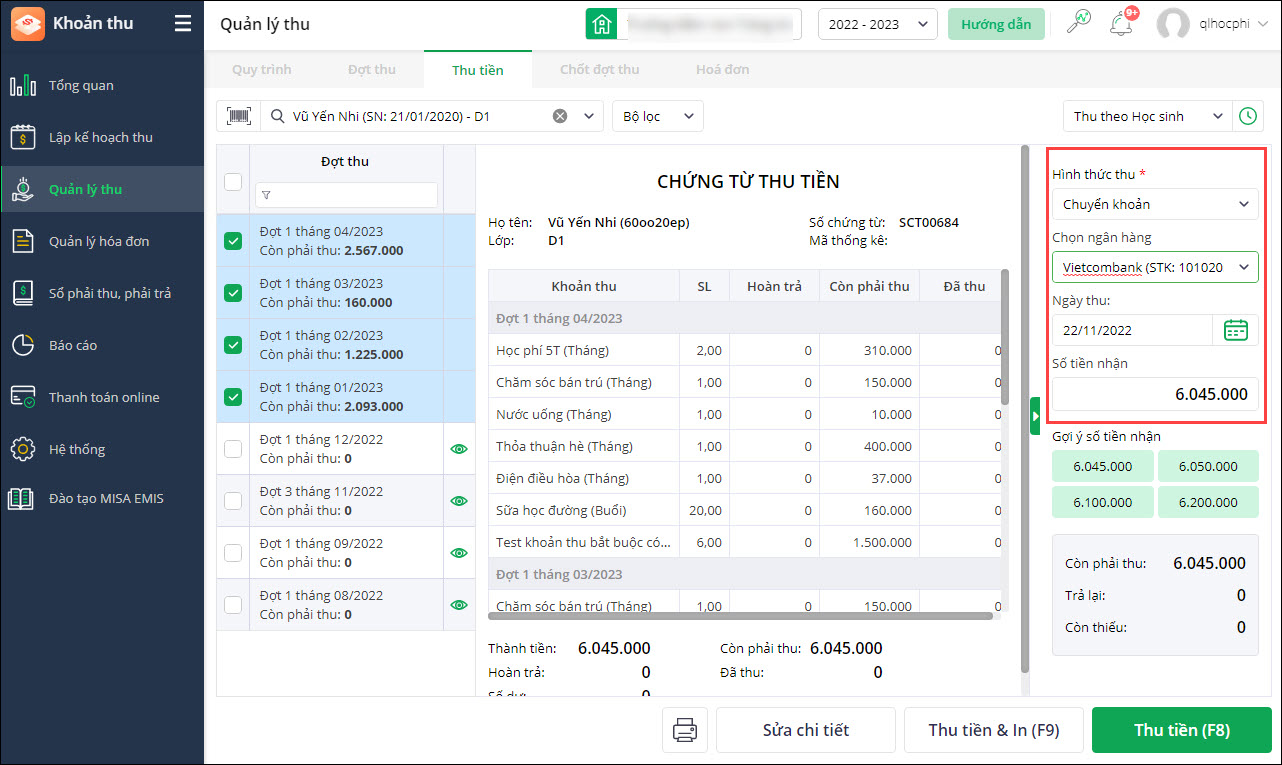Image resolution: width=1282 pixels, height=765 pixels.
Task: Click the barcode scanner icon
Action: click(238, 116)
